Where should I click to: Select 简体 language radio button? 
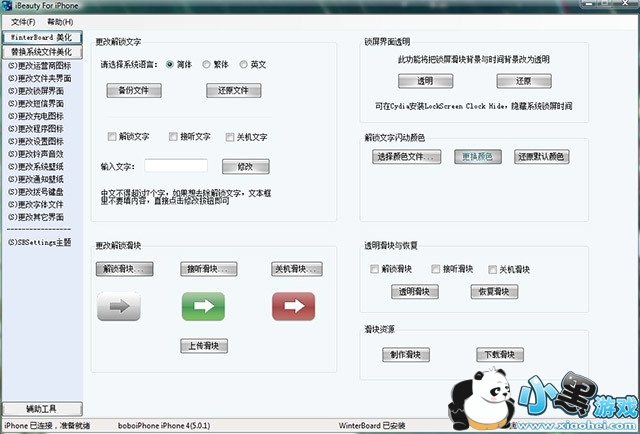(x=170, y=65)
